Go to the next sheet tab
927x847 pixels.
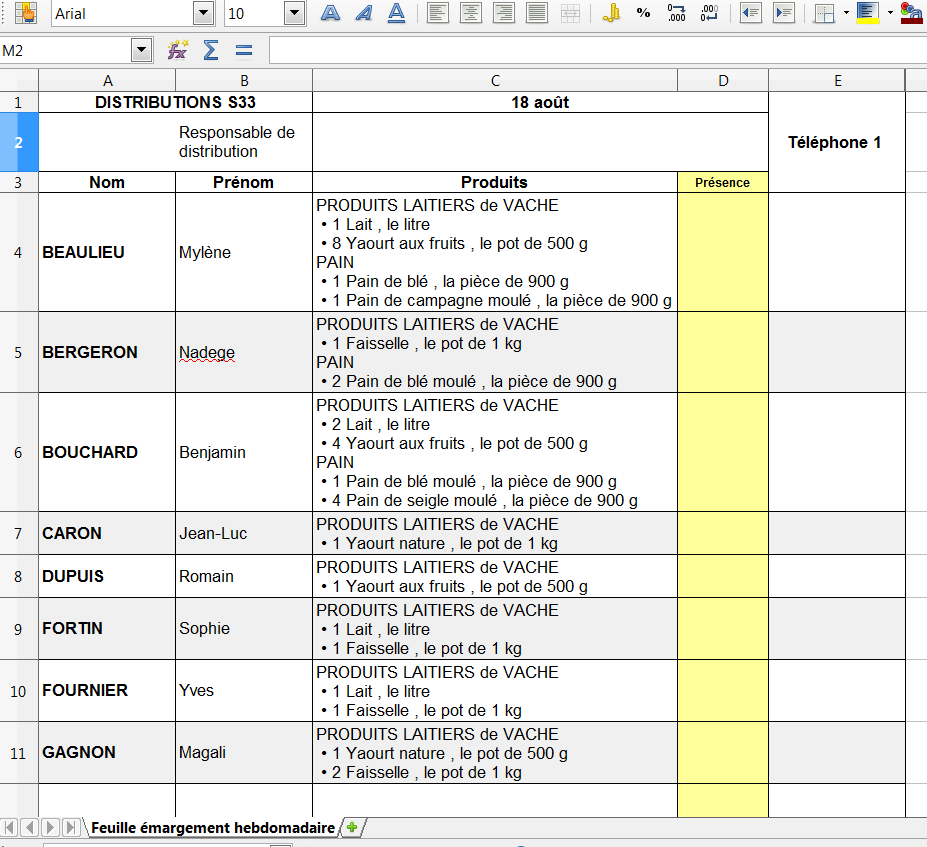(50, 827)
